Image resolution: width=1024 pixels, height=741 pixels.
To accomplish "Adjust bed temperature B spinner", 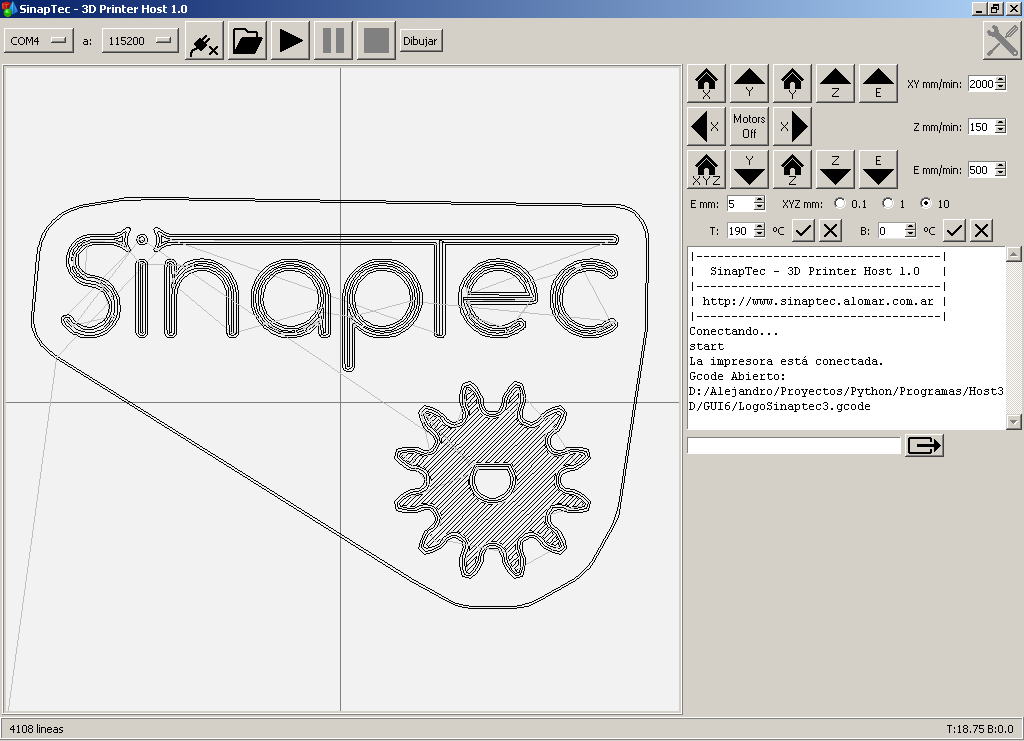I will pyautogui.click(x=910, y=230).
